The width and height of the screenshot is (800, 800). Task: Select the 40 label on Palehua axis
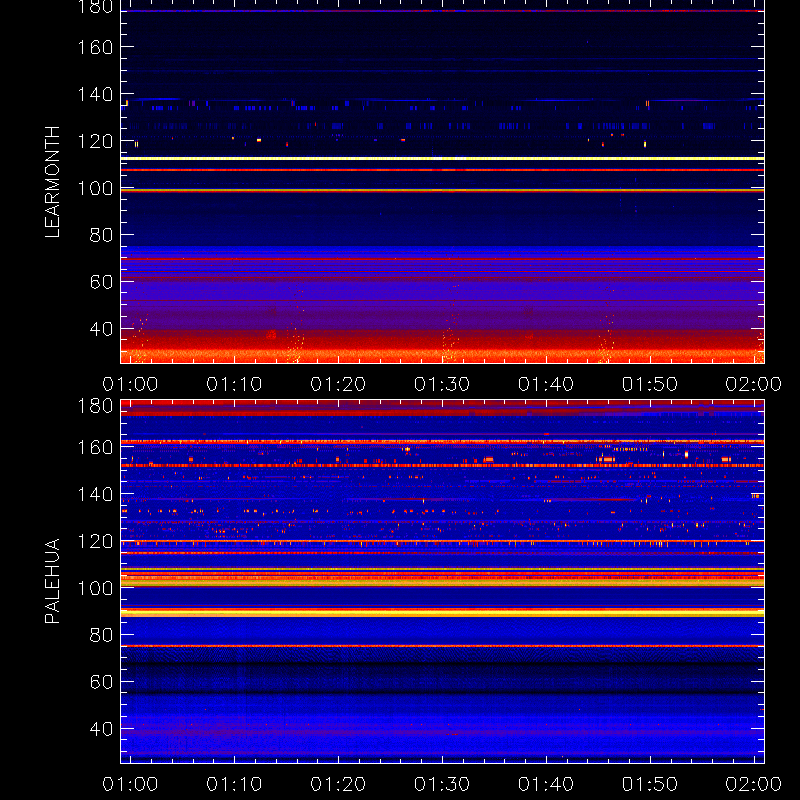[101, 729]
